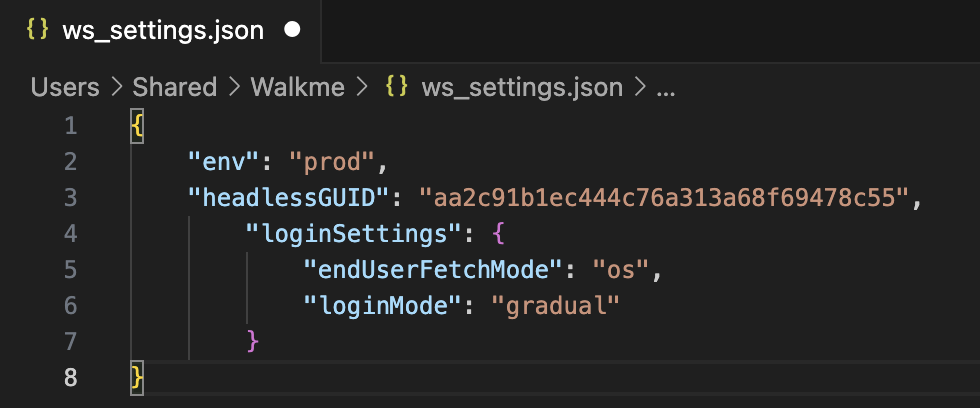Click the "prod" string value
The height and width of the screenshot is (408, 980).
(332, 162)
